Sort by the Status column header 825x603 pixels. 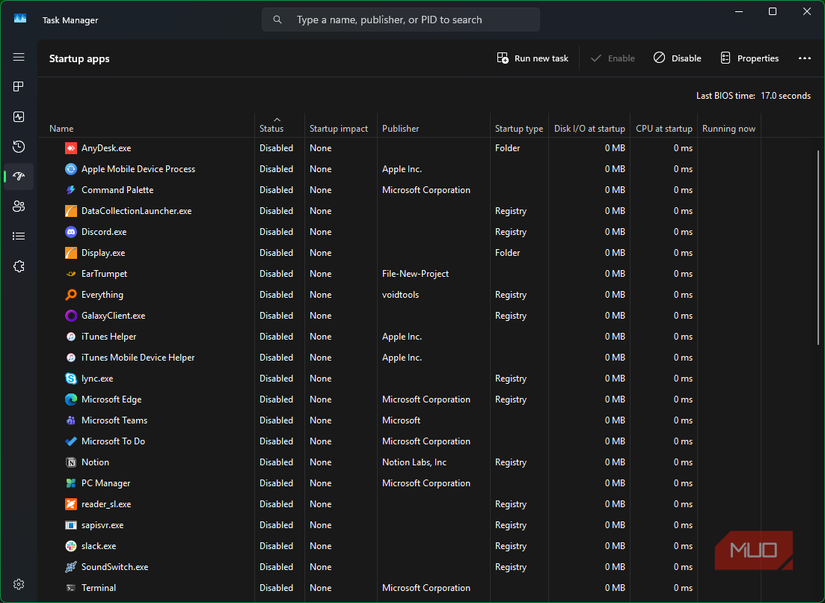272,128
